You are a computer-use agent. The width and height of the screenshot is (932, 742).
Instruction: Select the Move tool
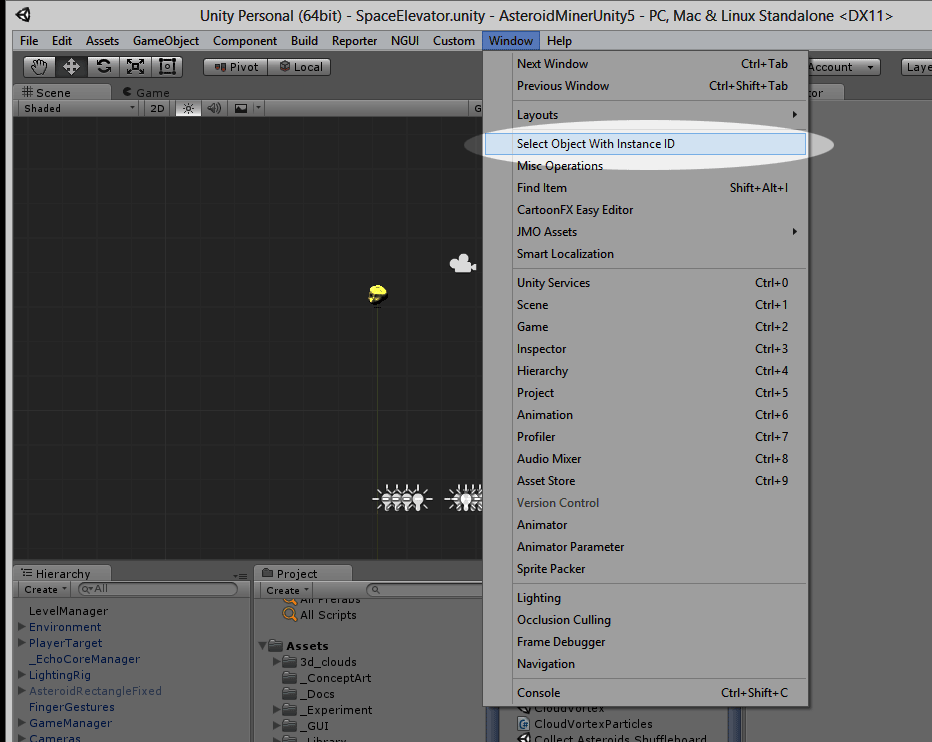(71, 67)
